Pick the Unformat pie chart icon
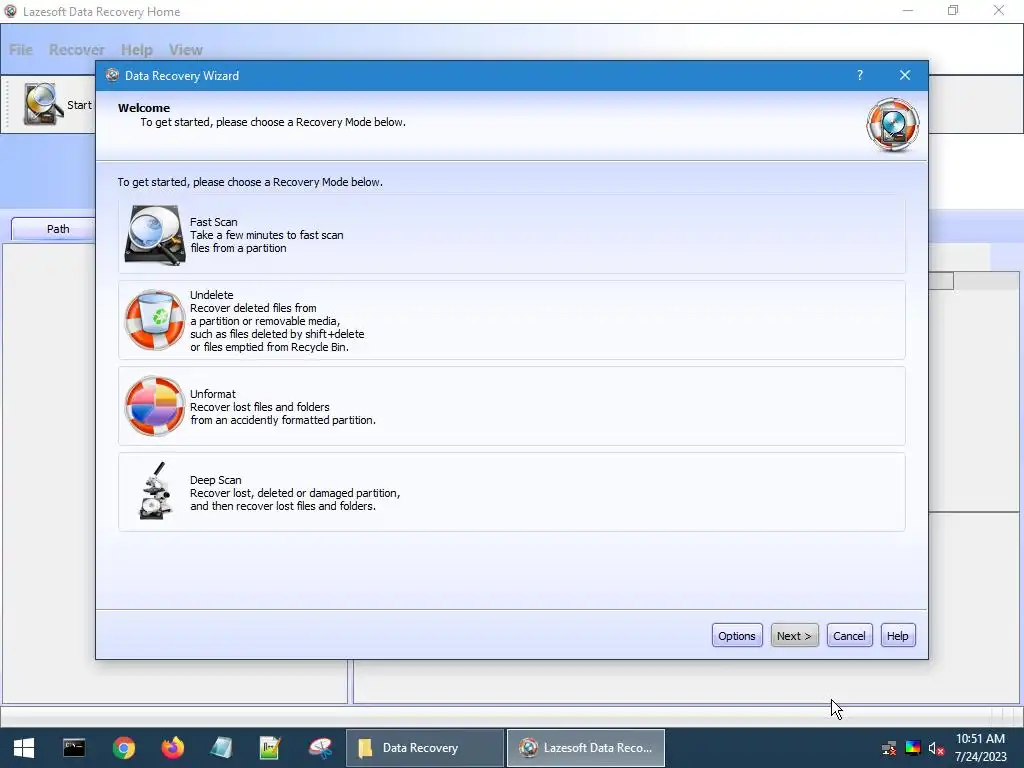1024x768 pixels. click(x=155, y=406)
